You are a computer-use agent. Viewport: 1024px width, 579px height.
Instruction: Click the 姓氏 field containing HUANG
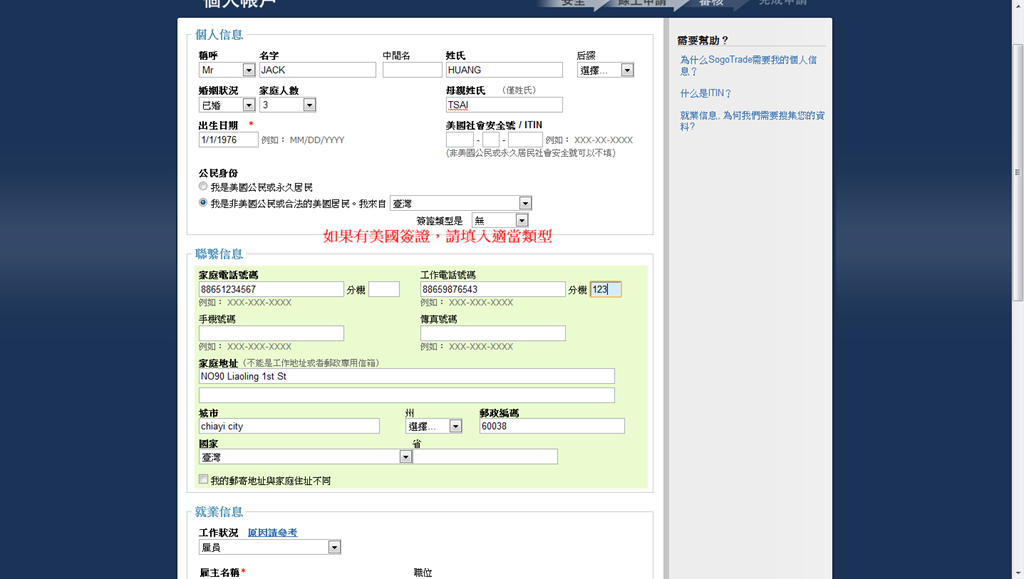(504, 70)
